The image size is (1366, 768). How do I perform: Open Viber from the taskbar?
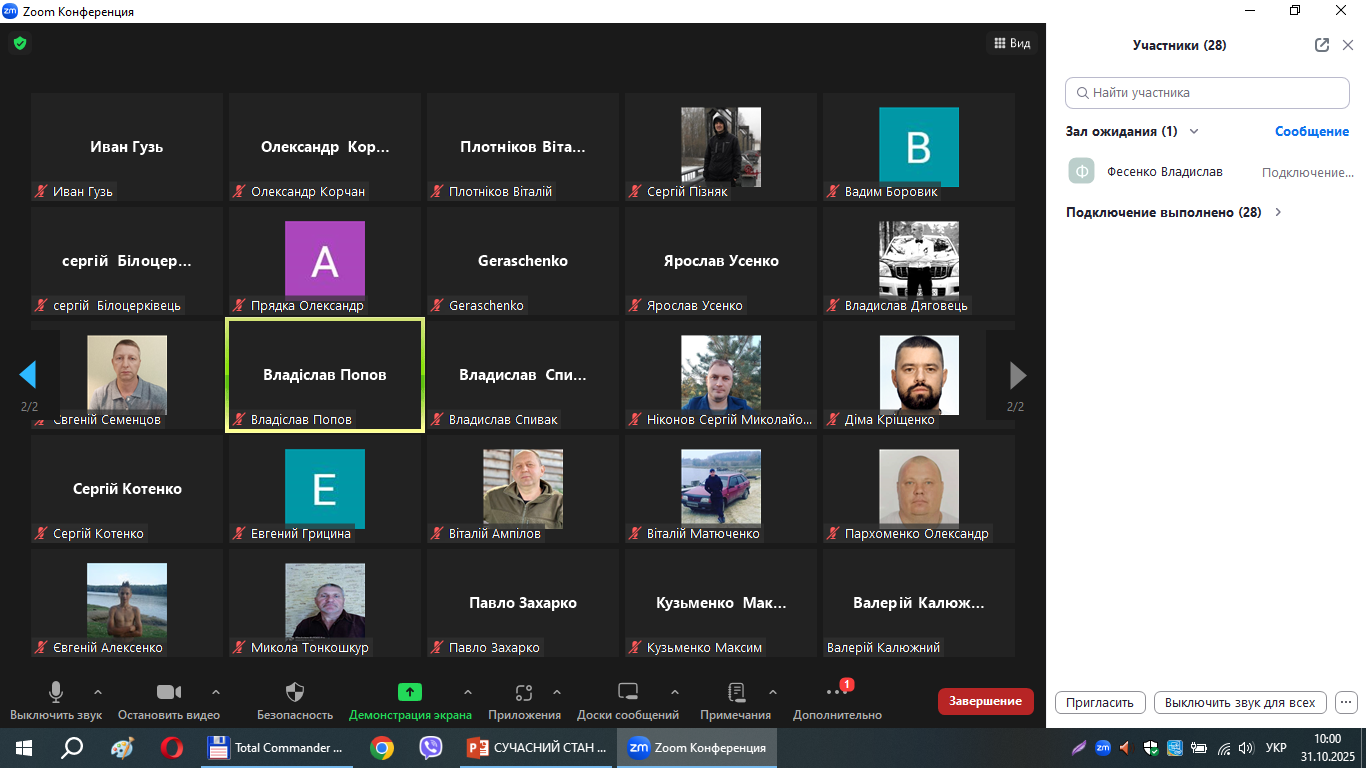(x=431, y=748)
